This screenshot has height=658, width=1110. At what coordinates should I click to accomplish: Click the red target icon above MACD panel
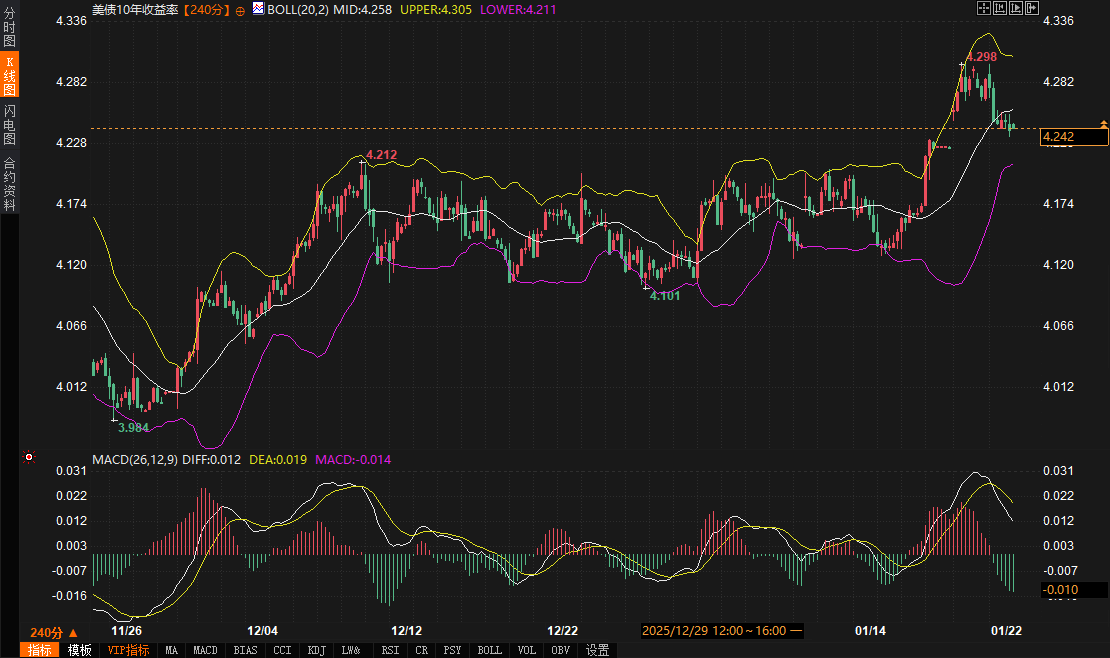click(x=29, y=457)
